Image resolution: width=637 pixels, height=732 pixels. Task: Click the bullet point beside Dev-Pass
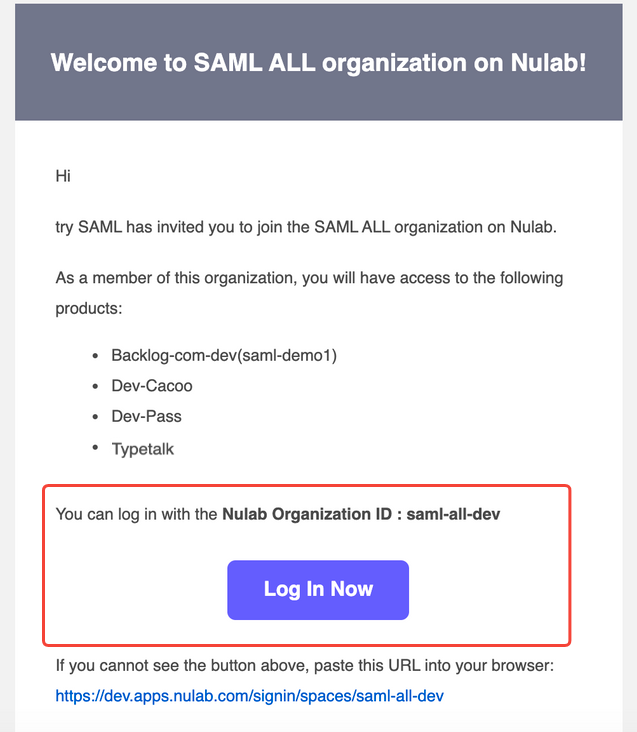pos(95,417)
